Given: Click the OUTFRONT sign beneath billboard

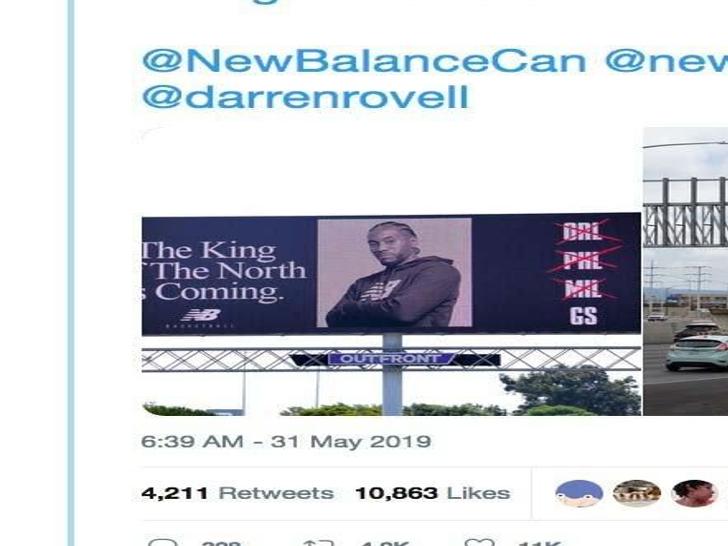Looking at the screenshot, I should click(390, 359).
